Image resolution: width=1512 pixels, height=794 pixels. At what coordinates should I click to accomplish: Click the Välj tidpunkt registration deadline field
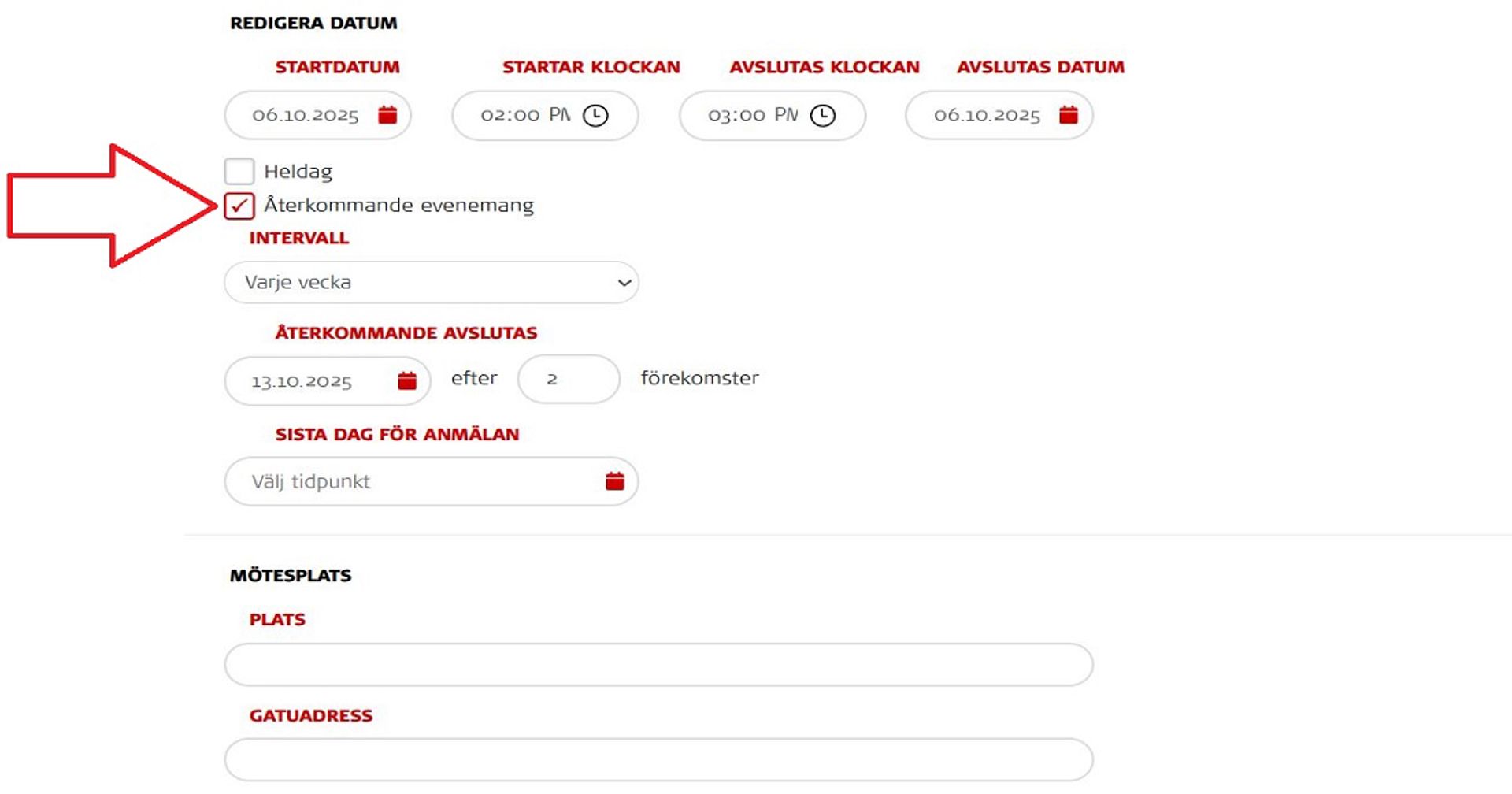pyautogui.click(x=409, y=481)
